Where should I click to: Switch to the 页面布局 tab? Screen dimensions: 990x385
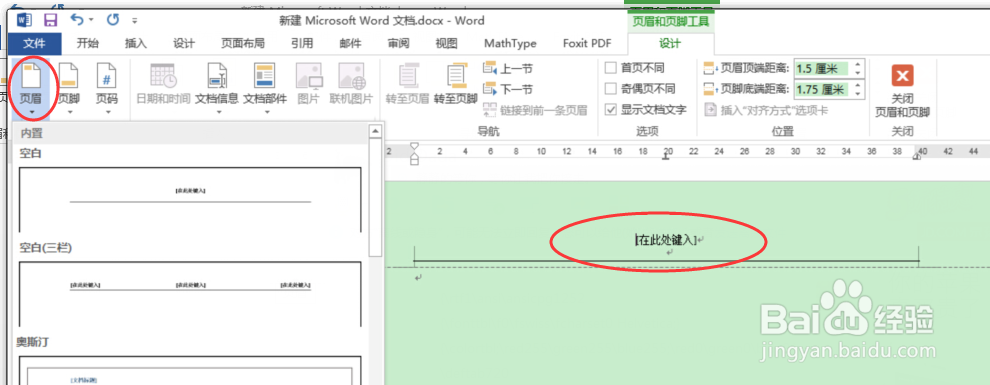[243, 43]
